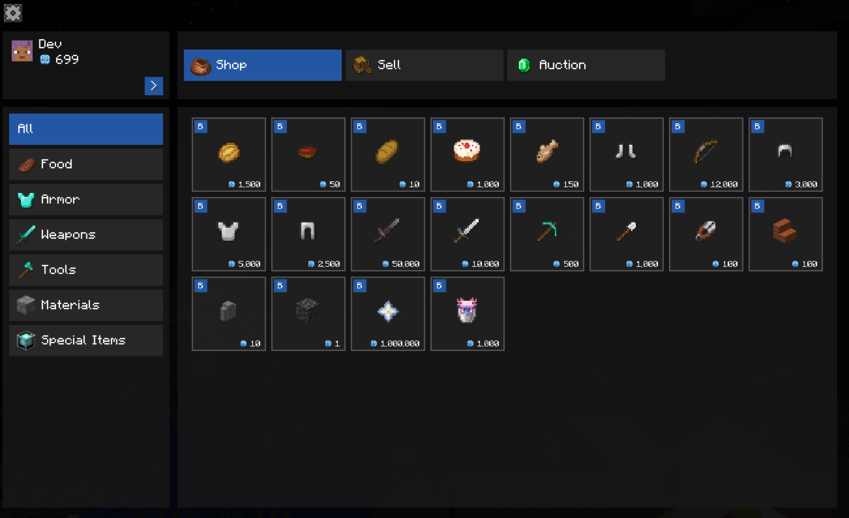Select the Tools category

86,270
